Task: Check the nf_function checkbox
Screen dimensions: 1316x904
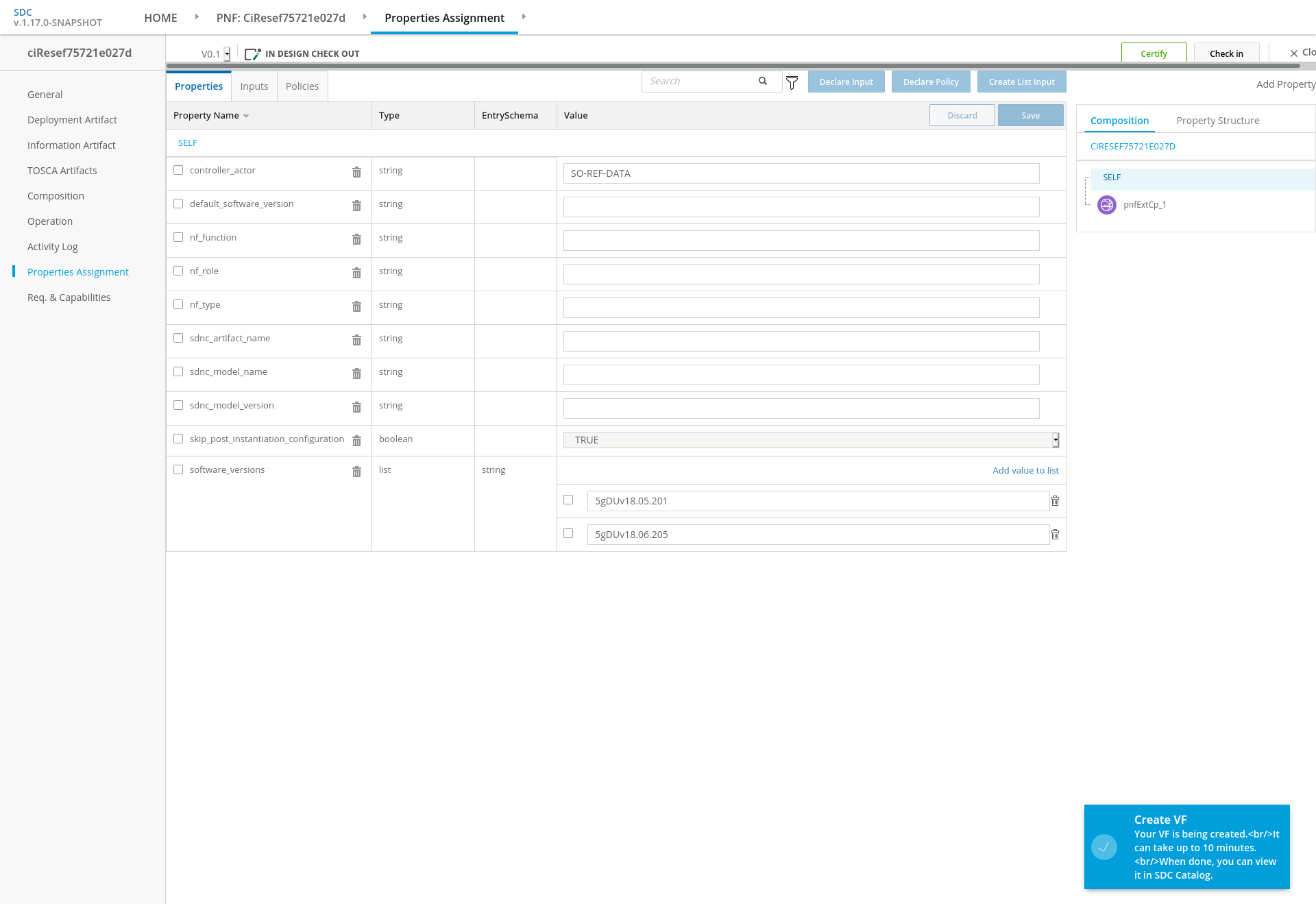Action: 178,237
